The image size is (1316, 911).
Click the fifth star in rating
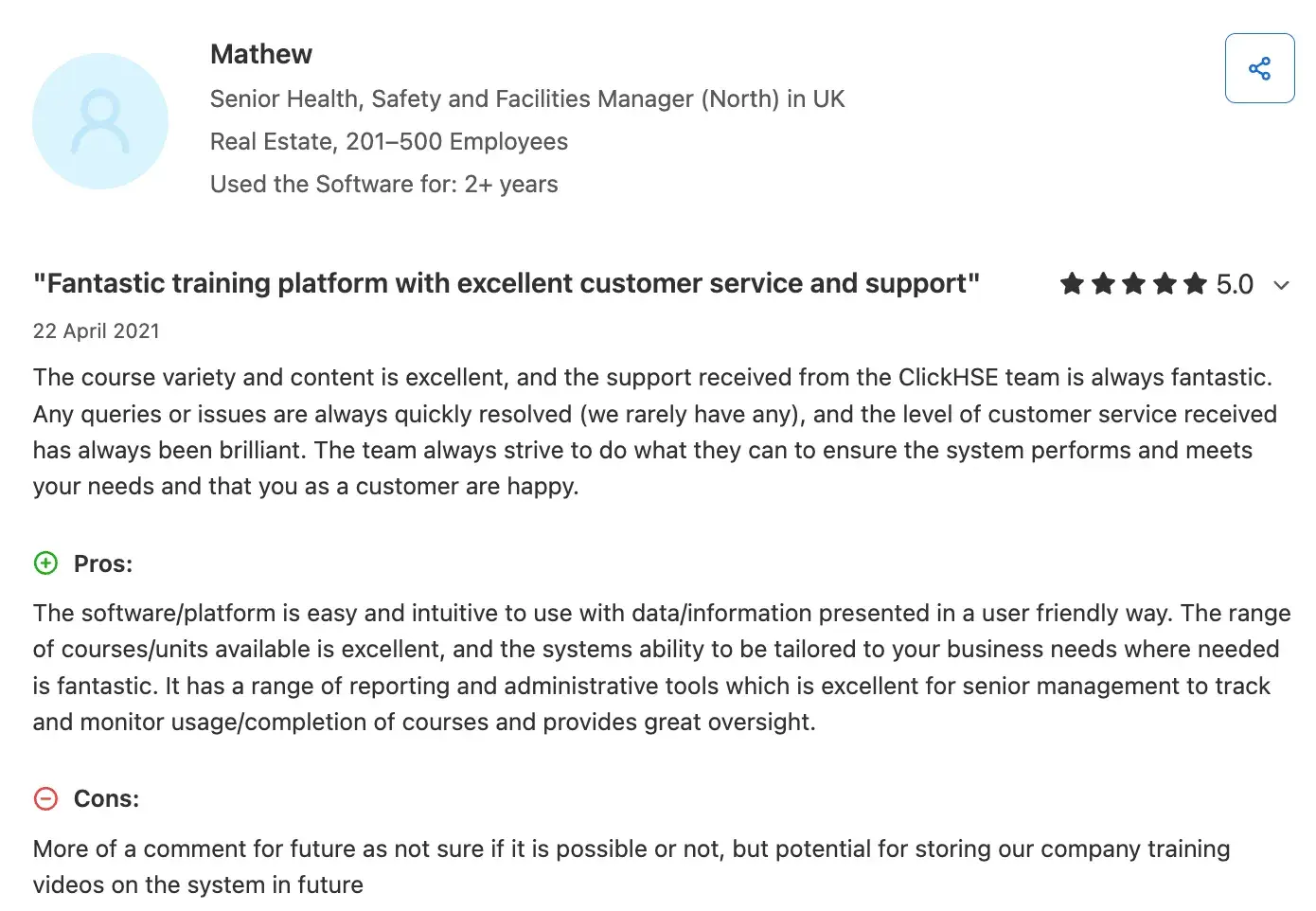click(x=1195, y=283)
